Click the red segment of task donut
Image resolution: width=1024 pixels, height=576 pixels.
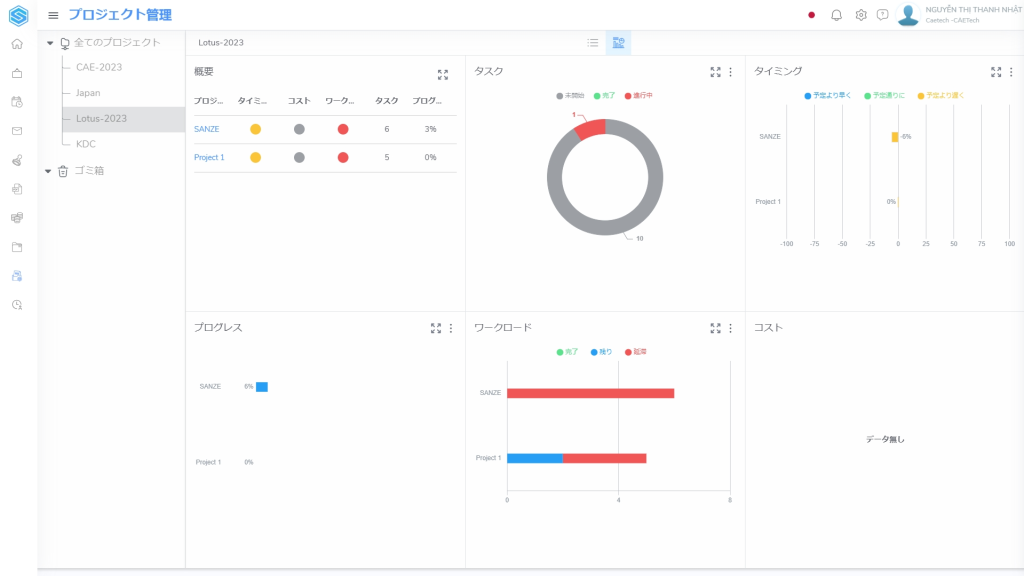click(590, 129)
